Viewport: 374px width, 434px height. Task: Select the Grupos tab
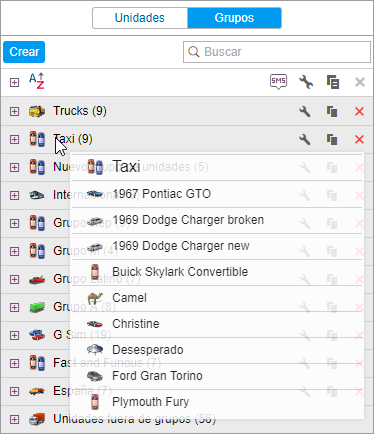click(x=234, y=18)
